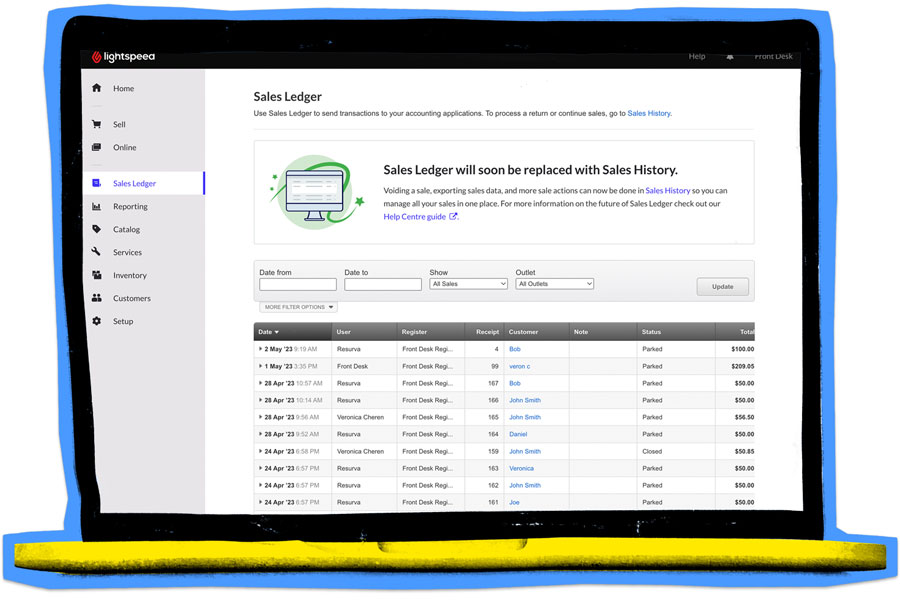Viewport: 900px width, 602px height.
Task: Open the Help Centre guide link
Action: coord(414,216)
